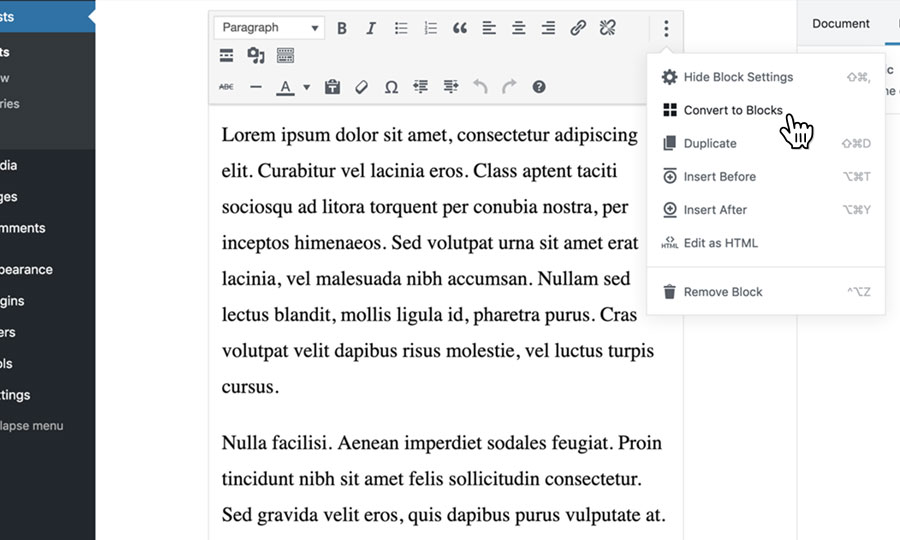The width and height of the screenshot is (900, 540).
Task: Open the three-dot block options menu
Action: 666,28
